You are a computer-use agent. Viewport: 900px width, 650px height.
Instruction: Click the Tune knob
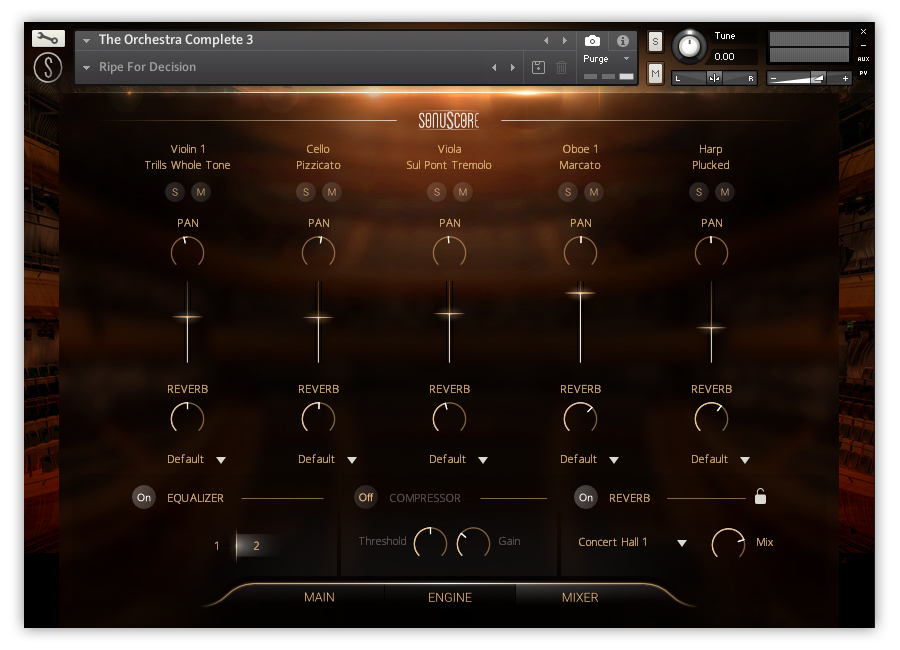[x=688, y=46]
